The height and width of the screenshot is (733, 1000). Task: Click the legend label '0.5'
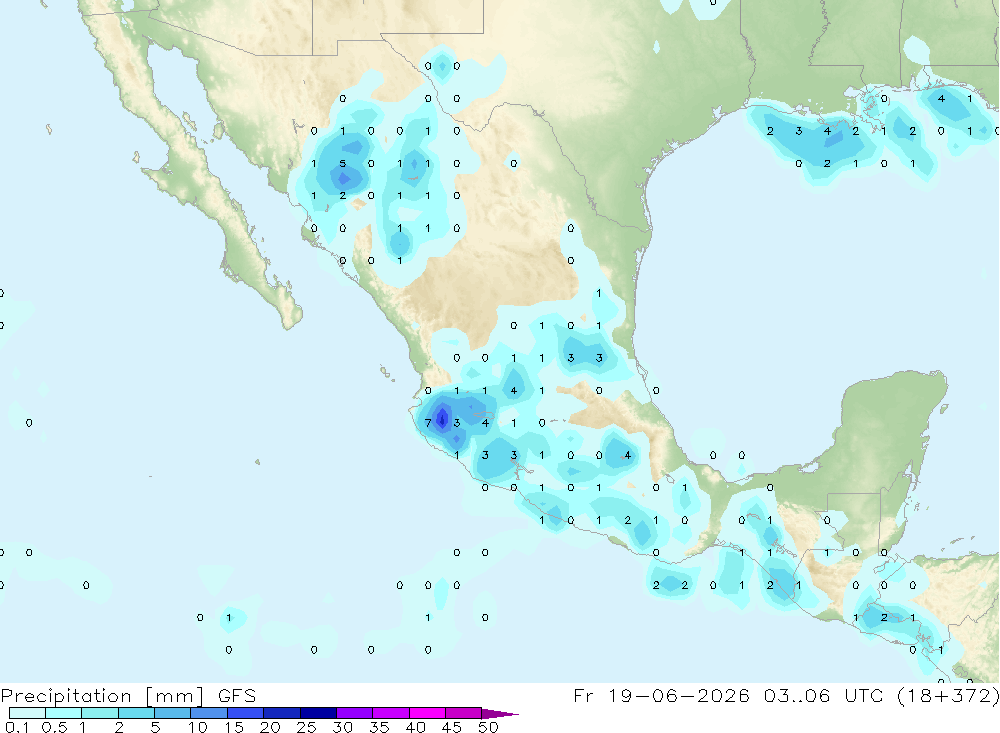(x=54, y=727)
